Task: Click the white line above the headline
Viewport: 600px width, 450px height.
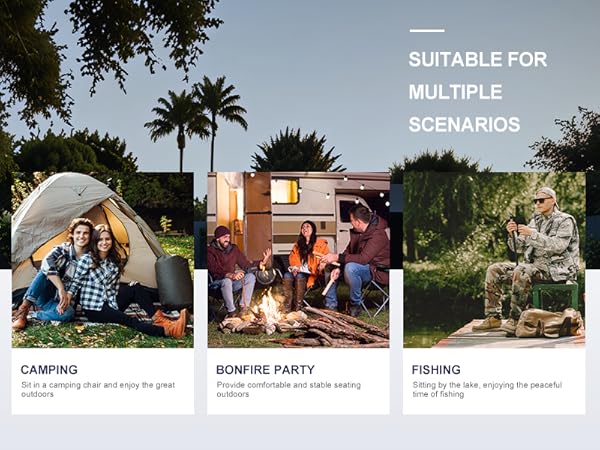Action: pos(427,30)
